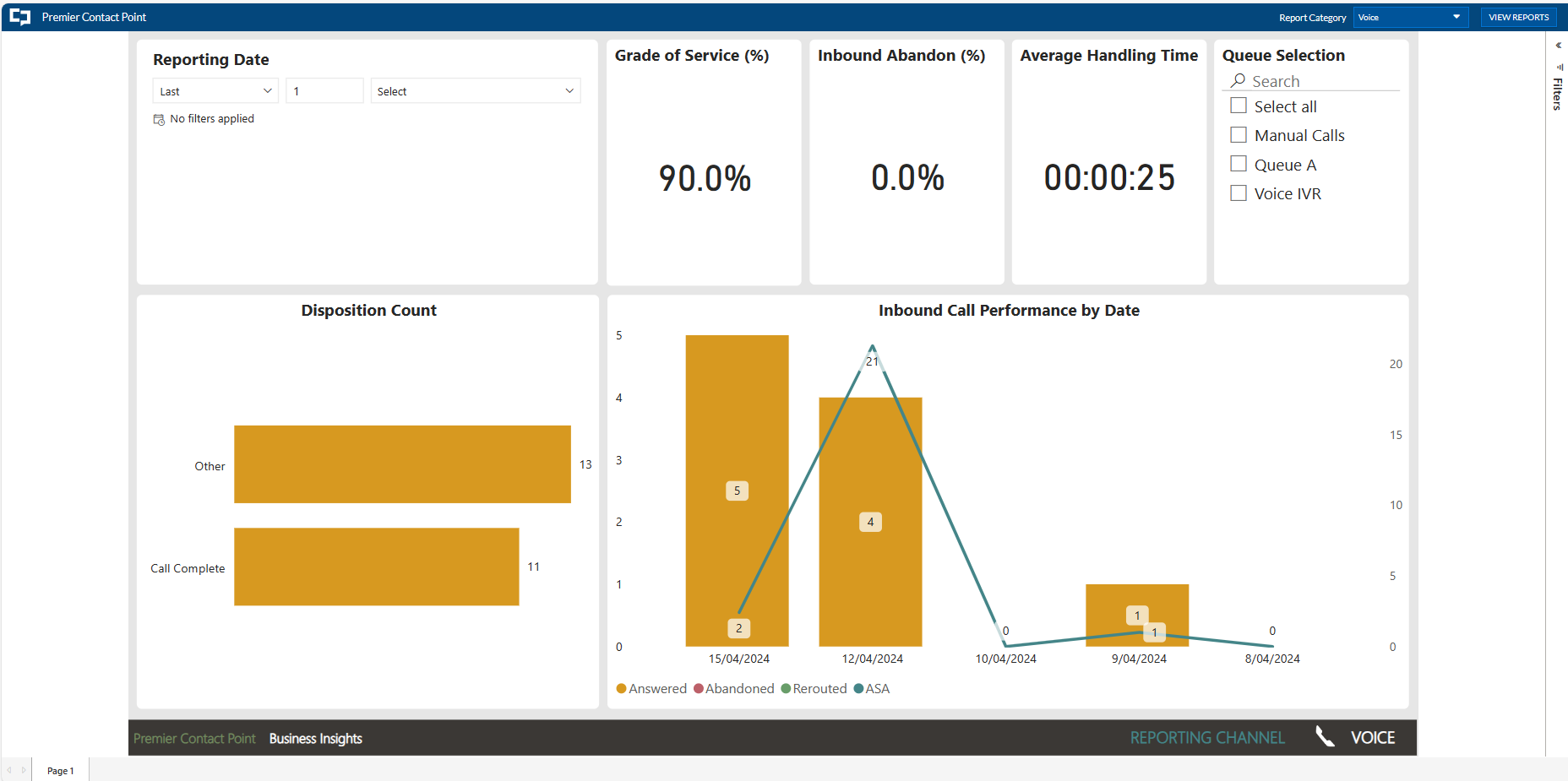The width and height of the screenshot is (1568, 781).
Task: Check the Manual Calls queue
Action: coord(1239,134)
